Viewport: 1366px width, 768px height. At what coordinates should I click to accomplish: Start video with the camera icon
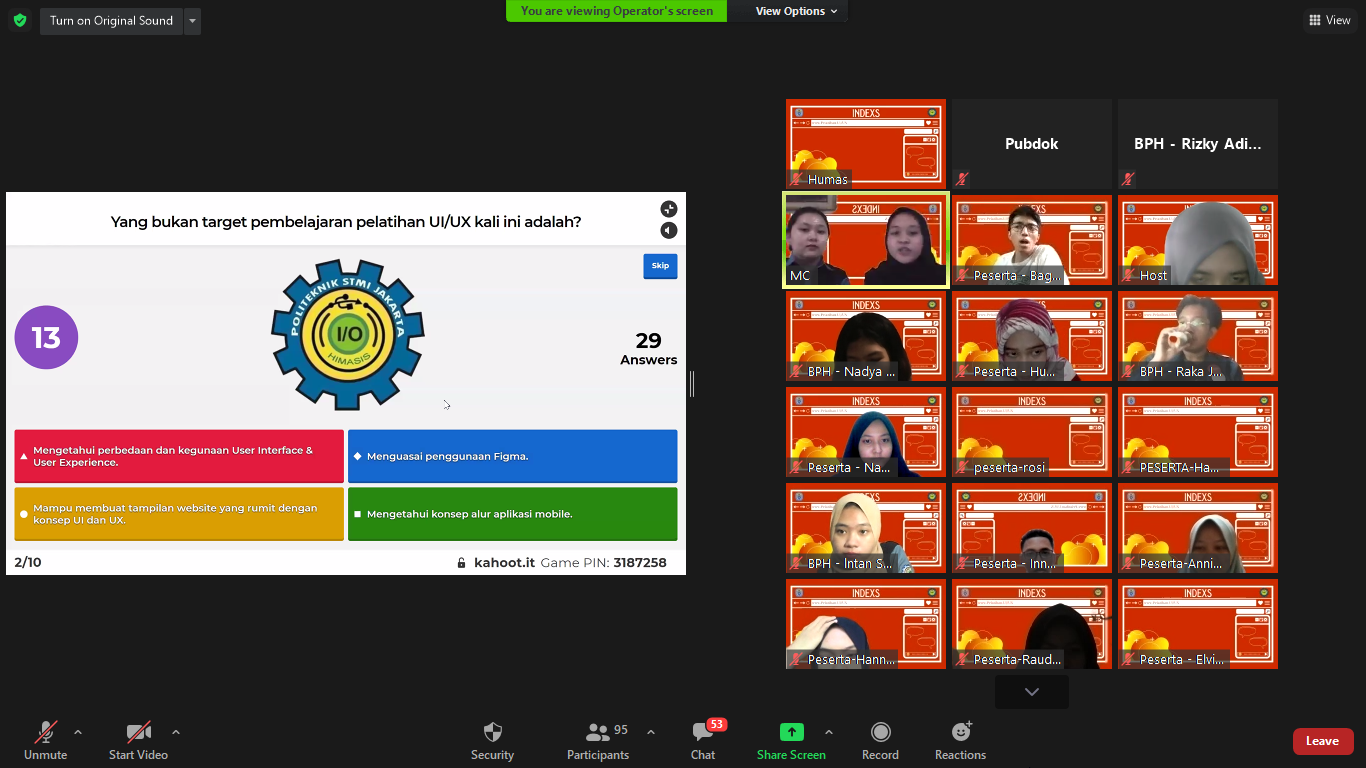click(x=138, y=741)
